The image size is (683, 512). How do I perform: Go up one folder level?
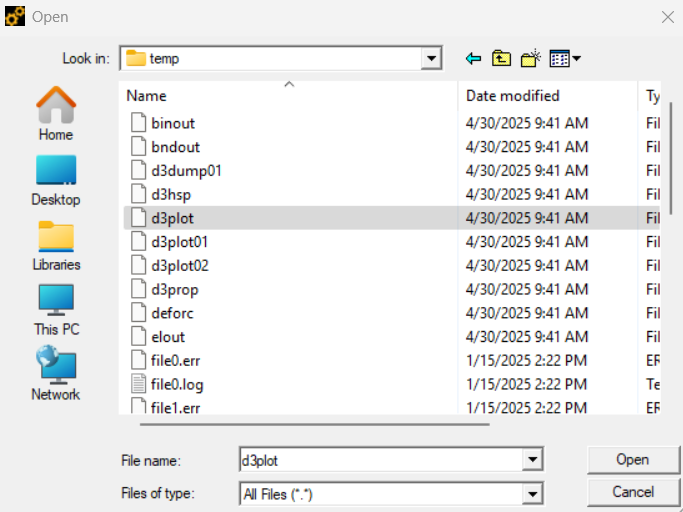(501, 59)
